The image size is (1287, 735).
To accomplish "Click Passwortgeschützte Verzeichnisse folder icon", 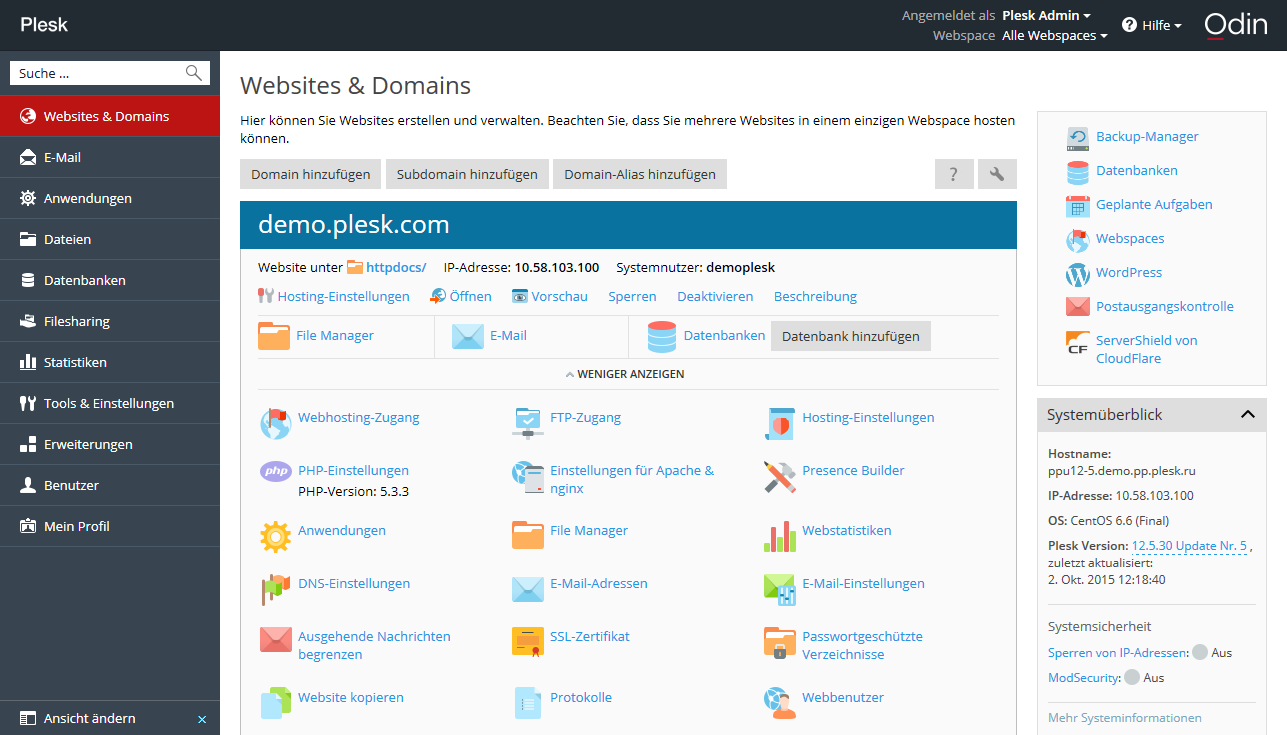I will [779, 642].
